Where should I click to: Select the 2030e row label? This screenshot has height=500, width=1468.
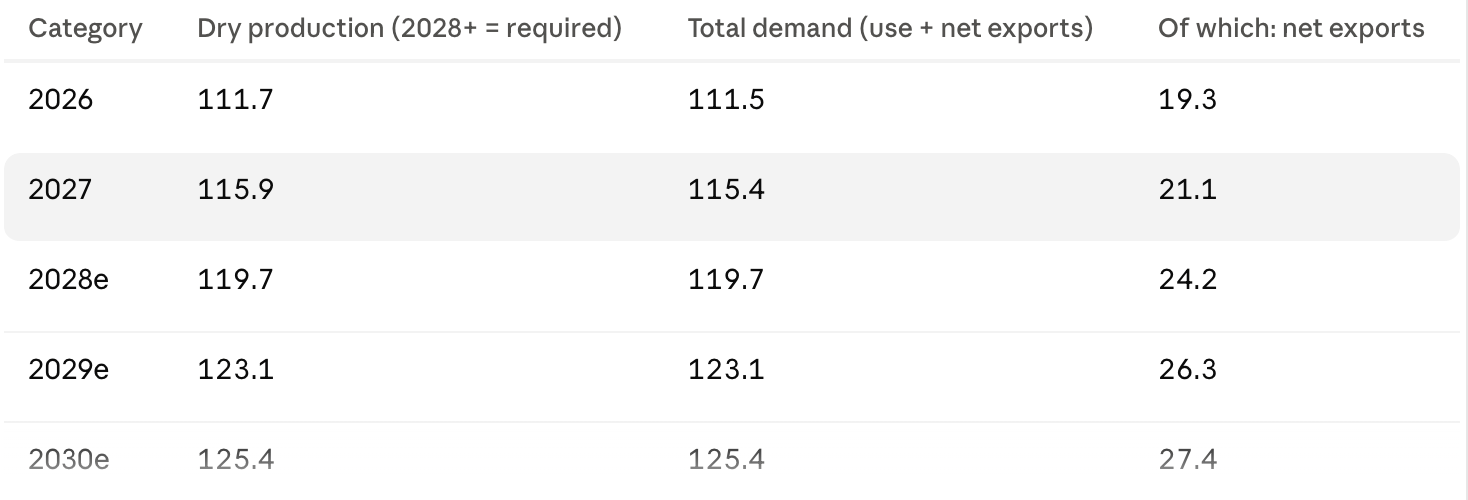tap(68, 459)
